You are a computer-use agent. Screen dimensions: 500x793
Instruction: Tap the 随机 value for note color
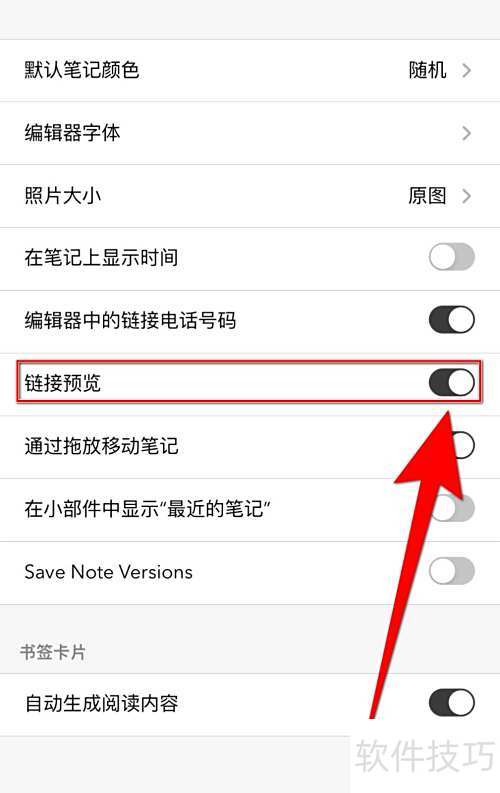427,70
